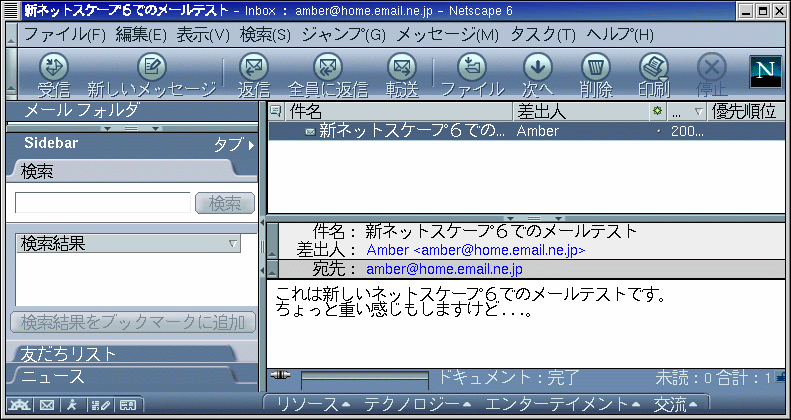Open the 検索結果 dropdown list

point(128,244)
